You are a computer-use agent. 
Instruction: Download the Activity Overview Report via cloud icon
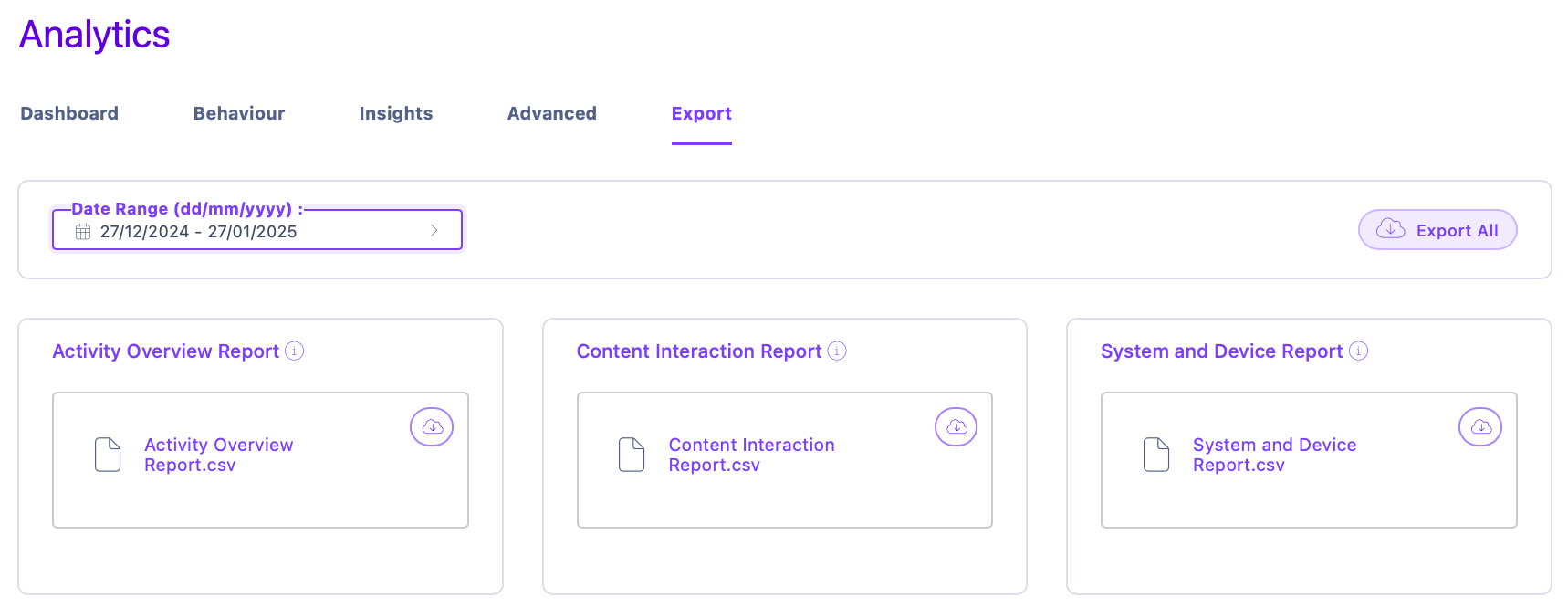[x=432, y=426]
